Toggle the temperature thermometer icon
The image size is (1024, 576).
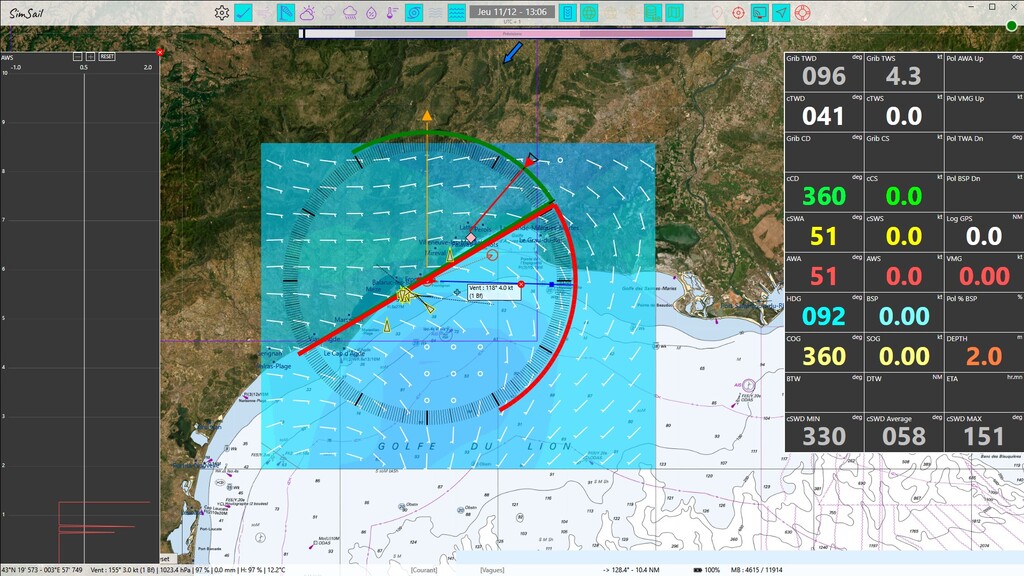392,13
